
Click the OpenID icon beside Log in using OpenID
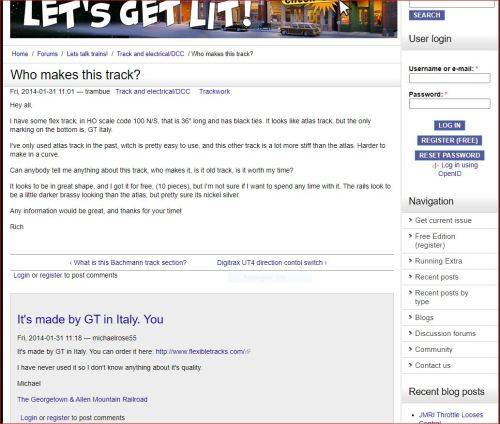[435, 165]
